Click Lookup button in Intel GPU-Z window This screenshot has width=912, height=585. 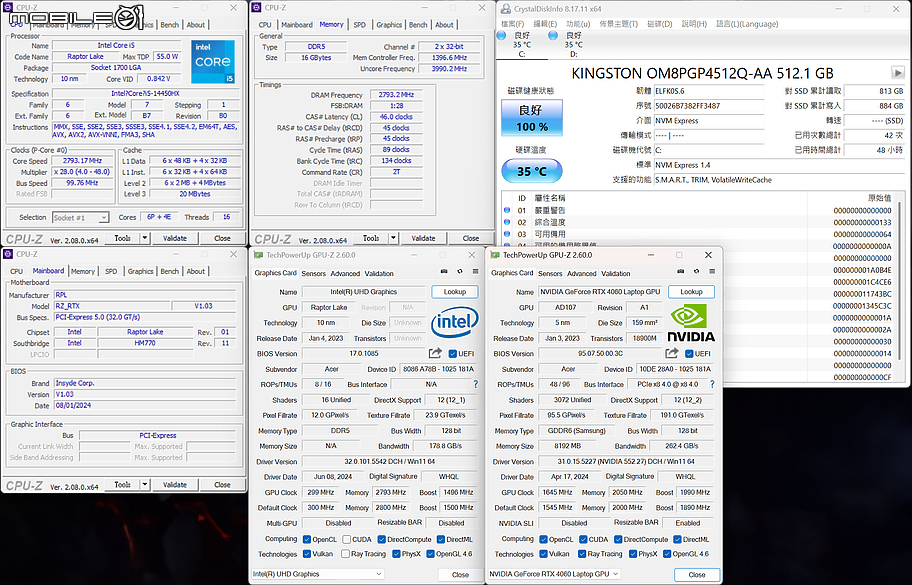click(455, 292)
